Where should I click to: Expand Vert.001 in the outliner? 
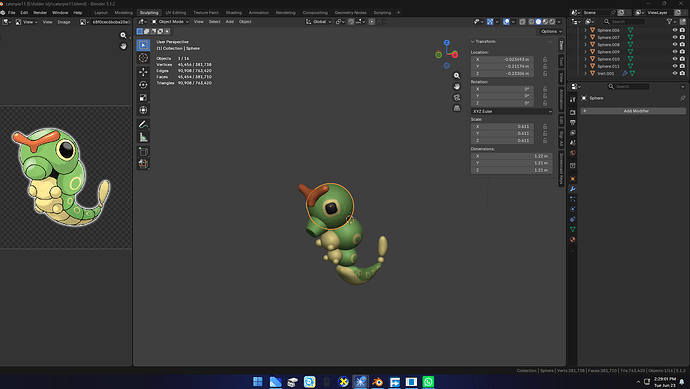pos(585,73)
